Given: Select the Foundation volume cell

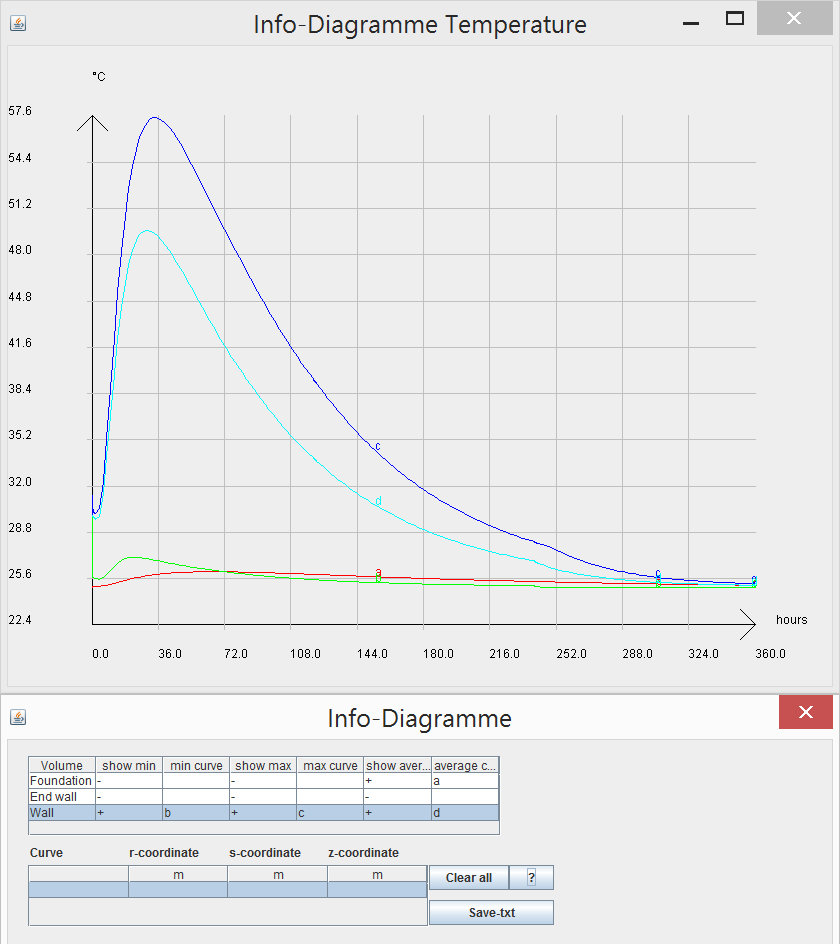Looking at the screenshot, I should click(62, 781).
